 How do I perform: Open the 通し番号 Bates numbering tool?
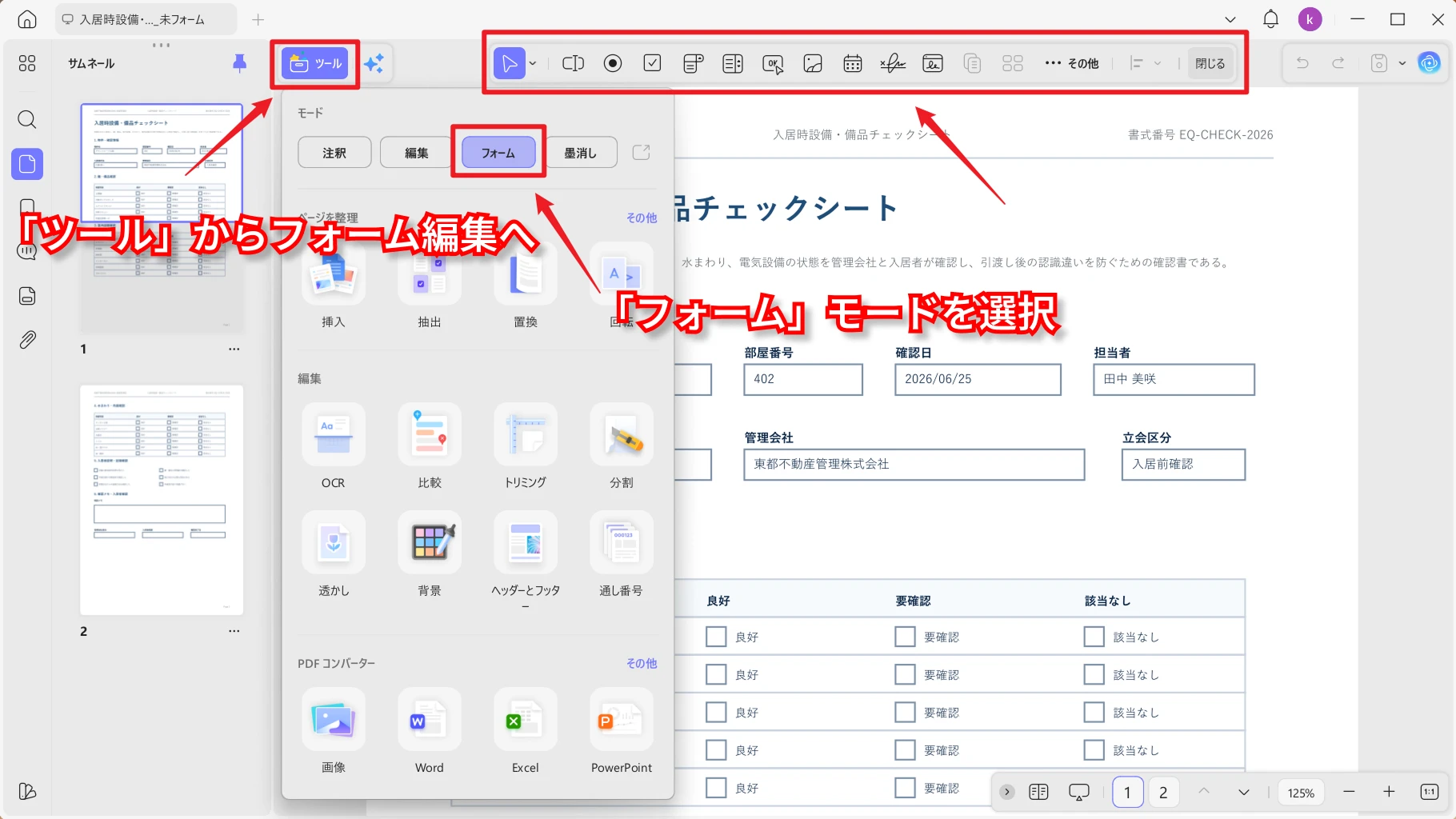pos(622,554)
